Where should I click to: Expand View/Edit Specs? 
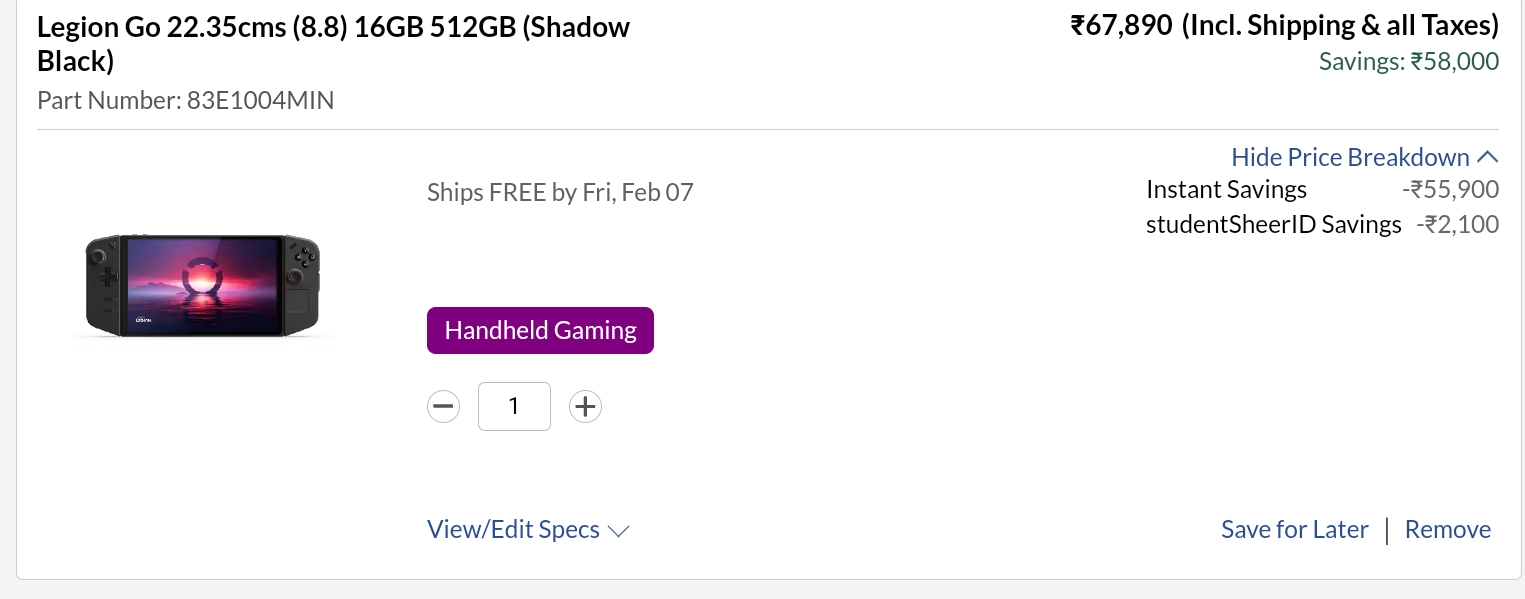point(513,529)
